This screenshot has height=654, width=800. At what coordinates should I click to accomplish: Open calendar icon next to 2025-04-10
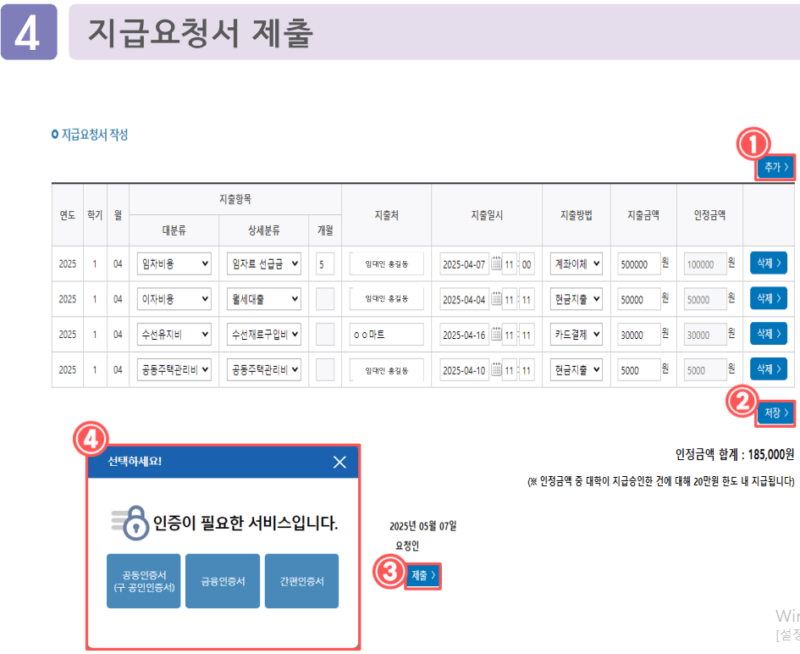tap(496, 369)
